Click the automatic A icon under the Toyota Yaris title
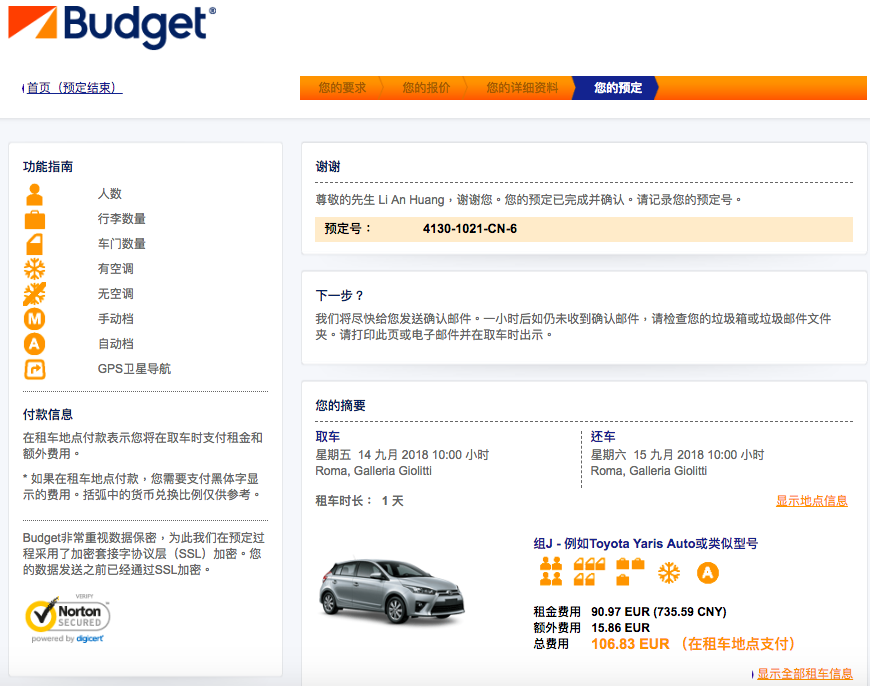Viewport: 870px width, 686px height. click(x=708, y=573)
